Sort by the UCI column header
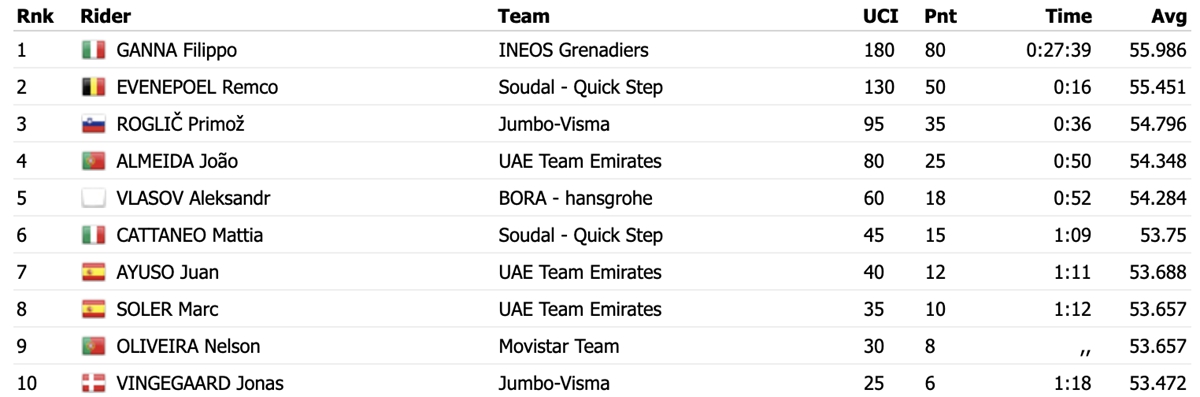Screen dimensions: 1200x397 click(x=880, y=16)
